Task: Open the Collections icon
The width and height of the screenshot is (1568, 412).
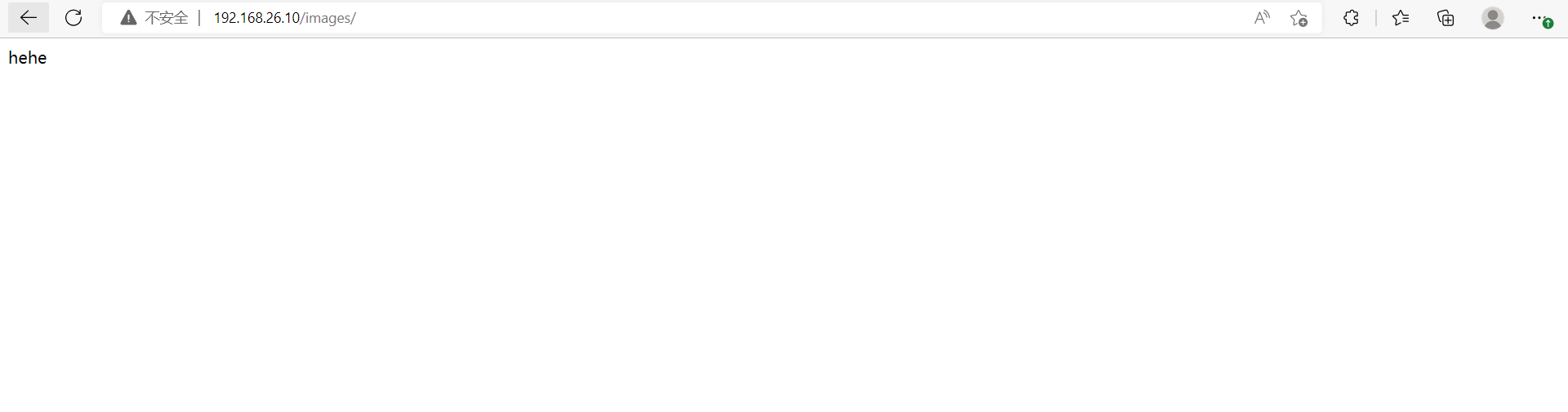Action: tap(1445, 18)
